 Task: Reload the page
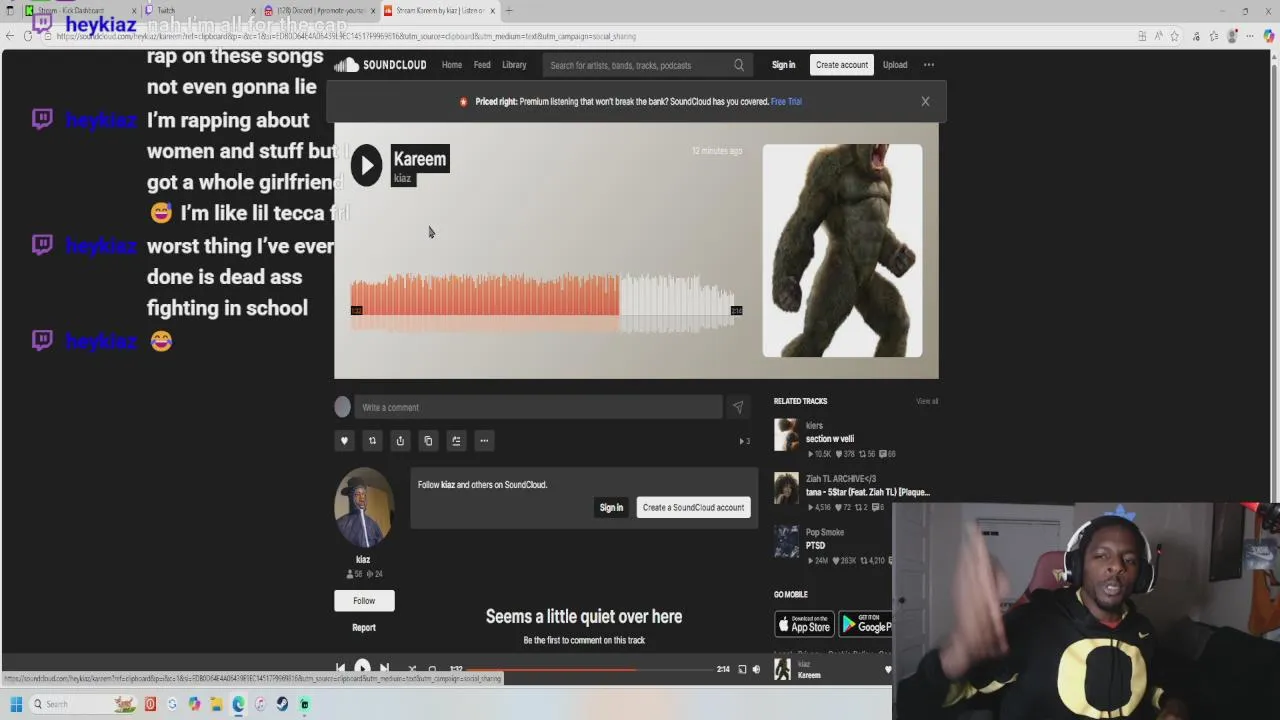click(x=28, y=36)
